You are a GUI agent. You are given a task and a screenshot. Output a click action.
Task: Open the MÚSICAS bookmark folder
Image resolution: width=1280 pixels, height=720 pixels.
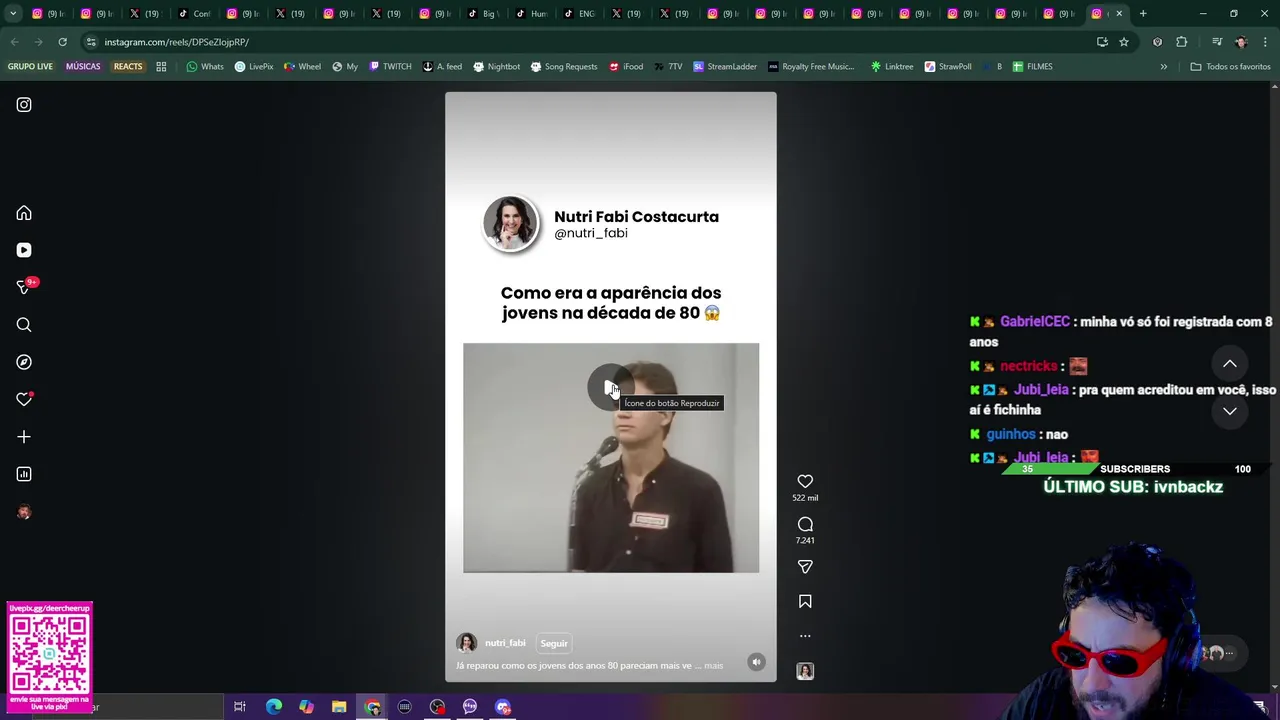83,67
